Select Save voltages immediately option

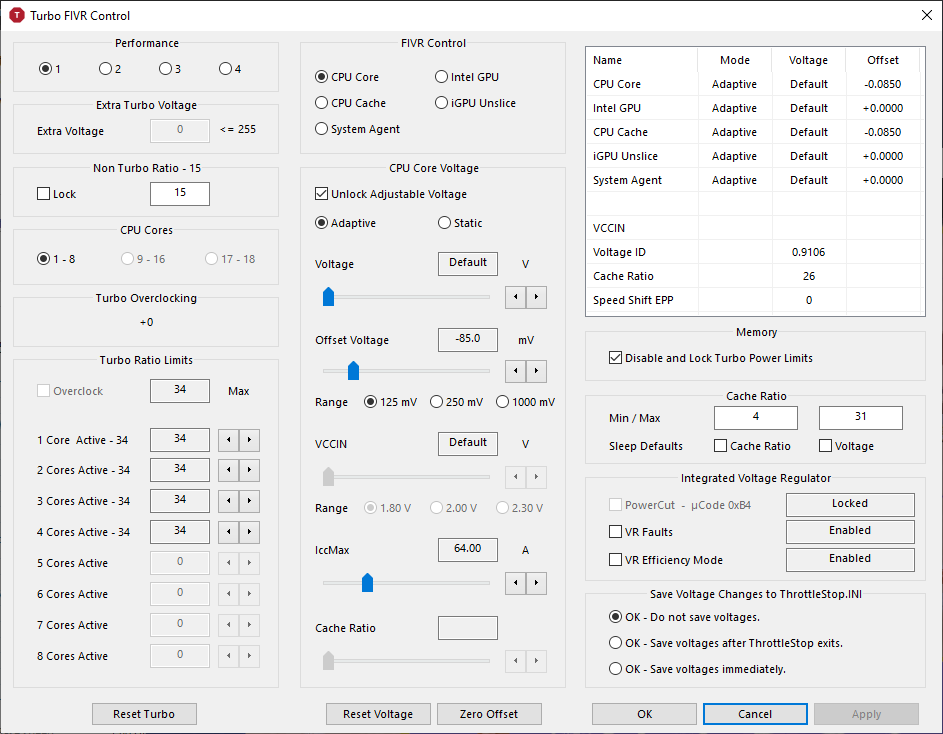point(616,669)
